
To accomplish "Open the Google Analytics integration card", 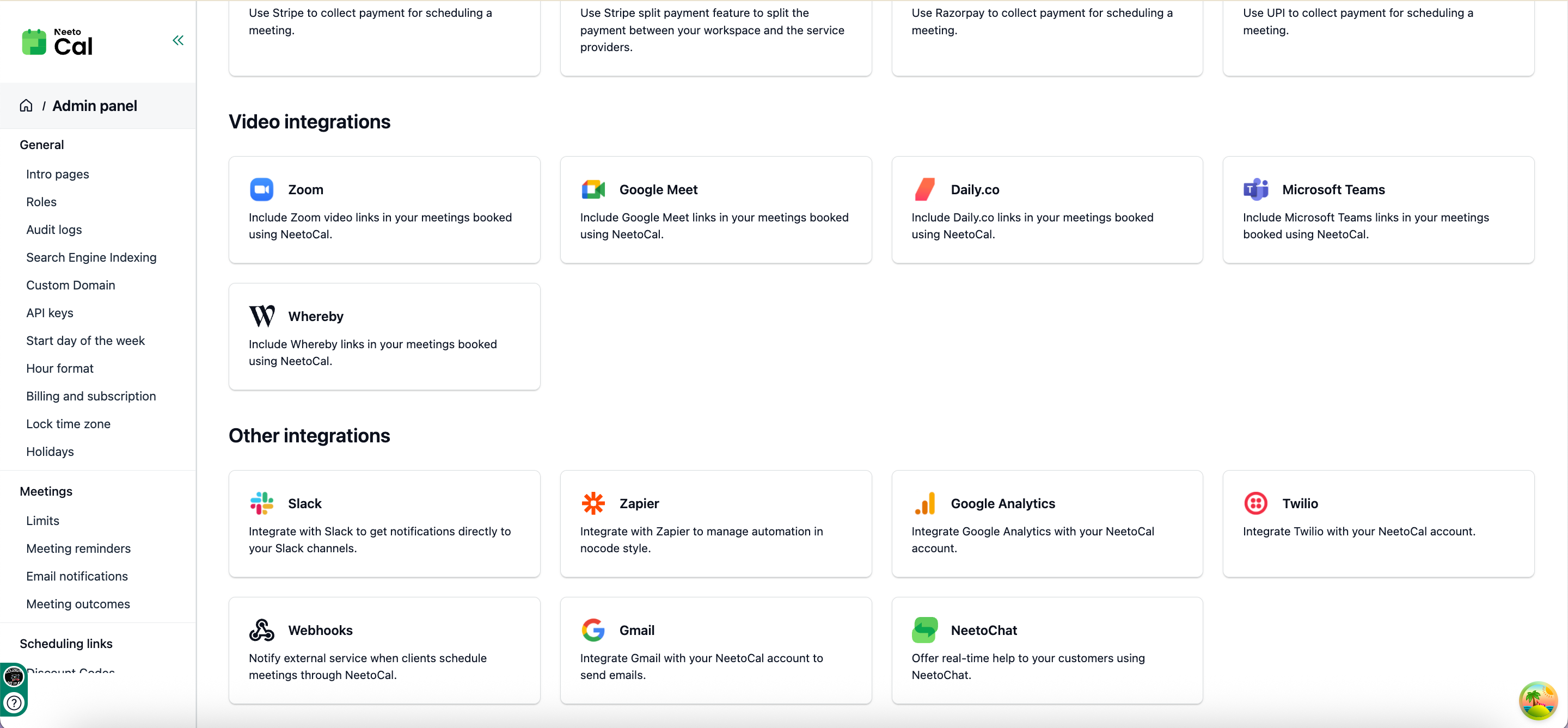I will (1047, 523).
